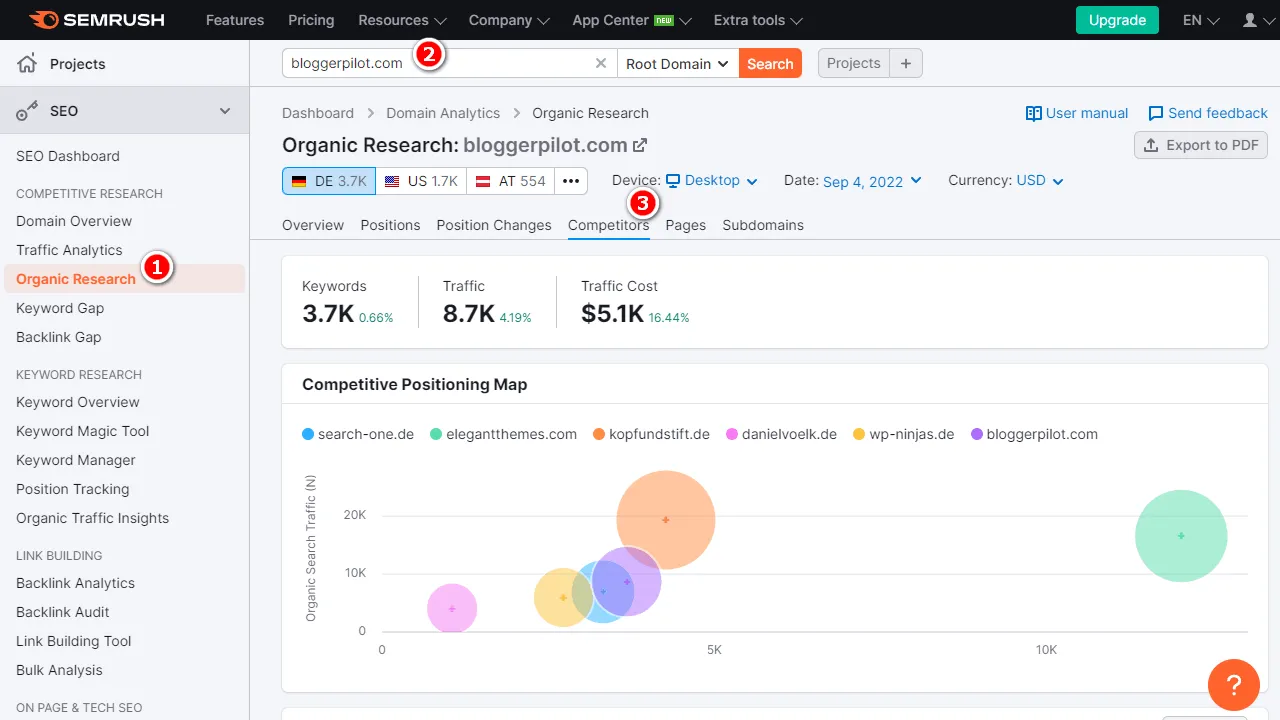Select the DE 3.7K database
1280x720 pixels.
click(329, 181)
